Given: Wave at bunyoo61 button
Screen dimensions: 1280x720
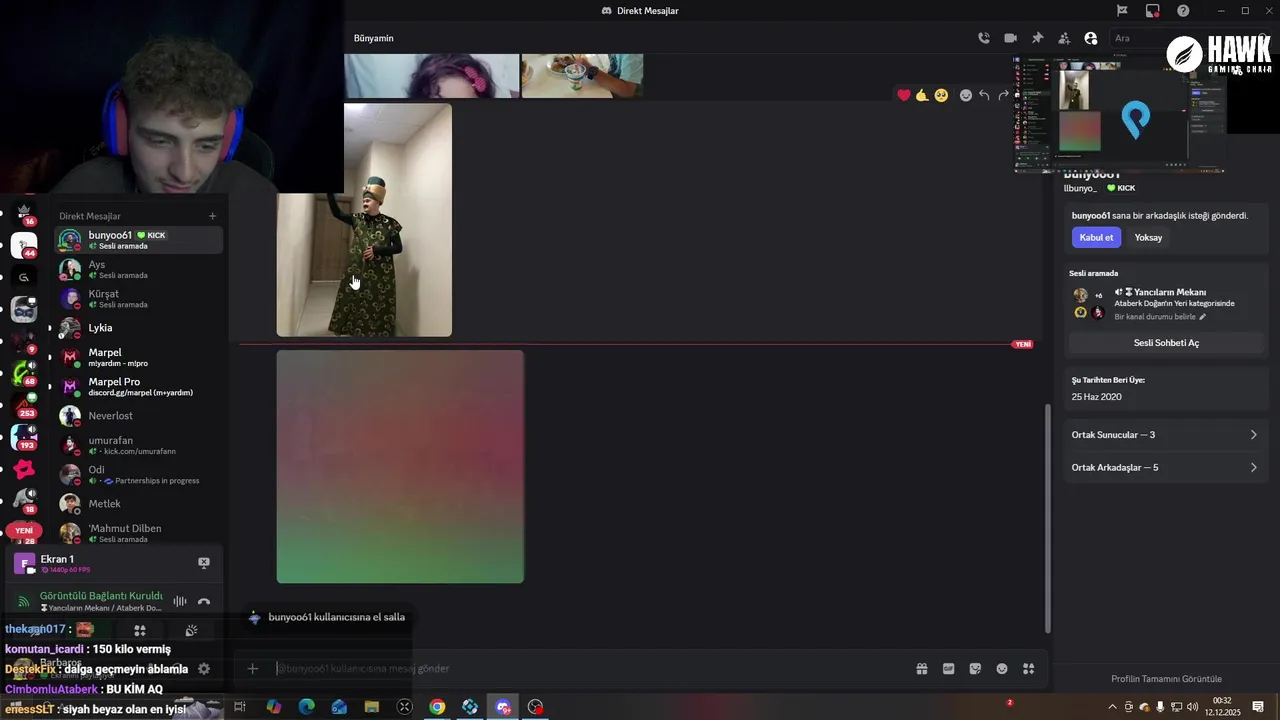Looking at the screenshot, I should (326, 617).
